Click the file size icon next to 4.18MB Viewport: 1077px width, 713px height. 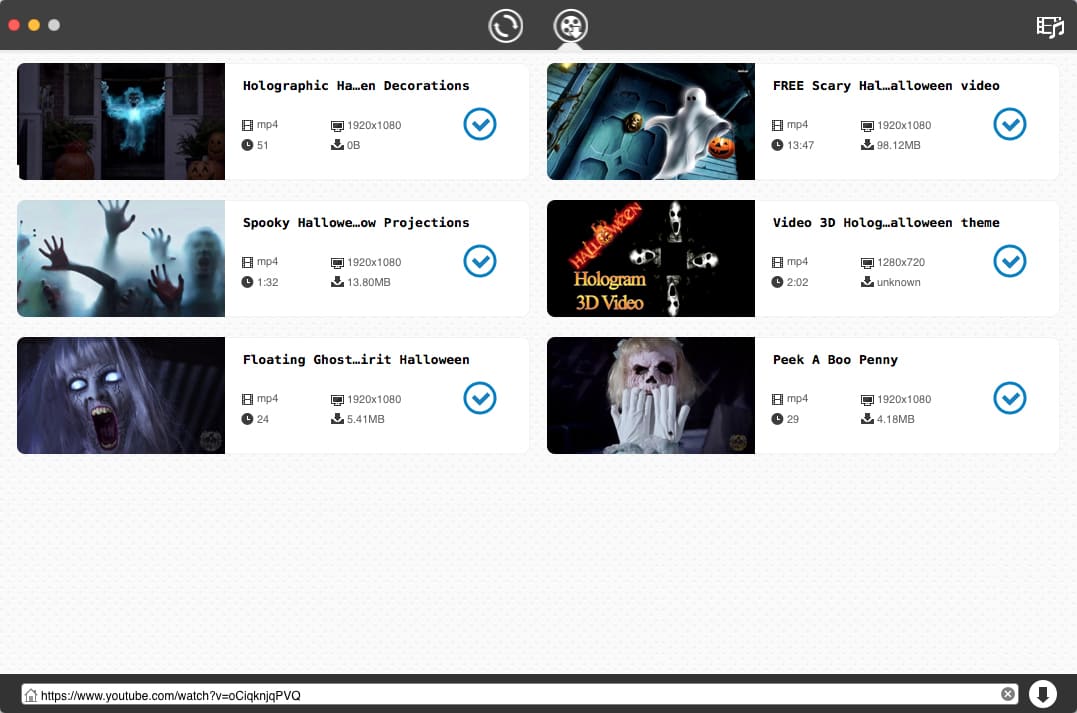(868, 419)
